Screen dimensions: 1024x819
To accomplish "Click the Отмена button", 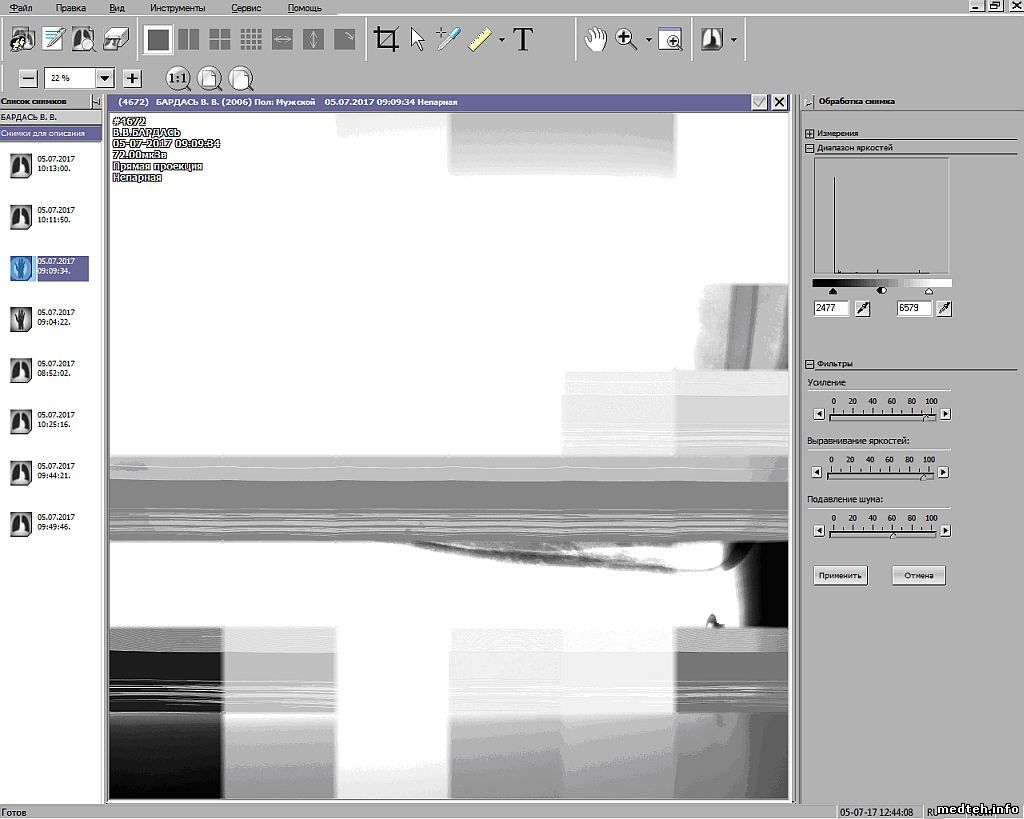I will pyautogui.click(x=918, y=575).
